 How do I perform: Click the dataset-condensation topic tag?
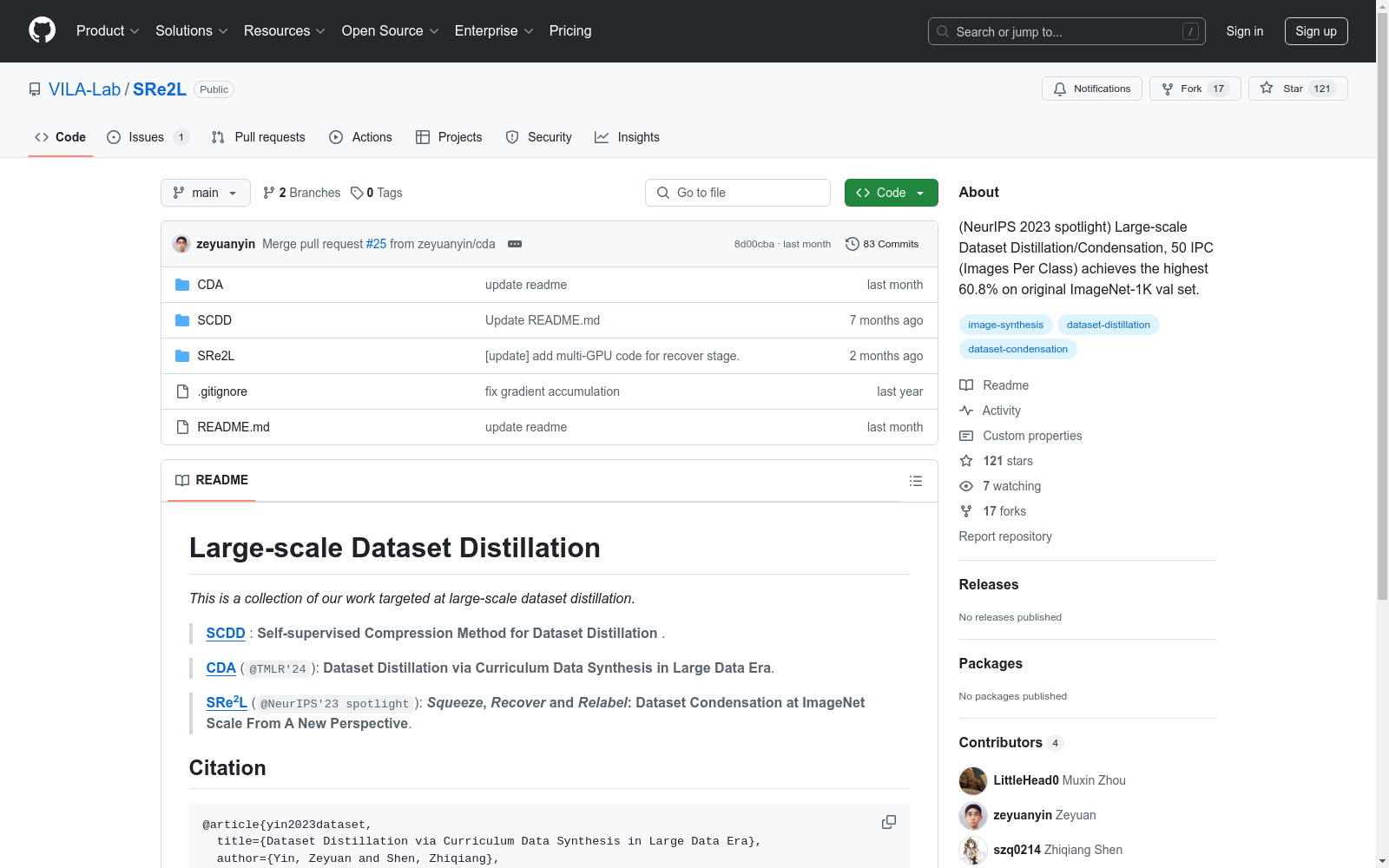pos(1018,349)
